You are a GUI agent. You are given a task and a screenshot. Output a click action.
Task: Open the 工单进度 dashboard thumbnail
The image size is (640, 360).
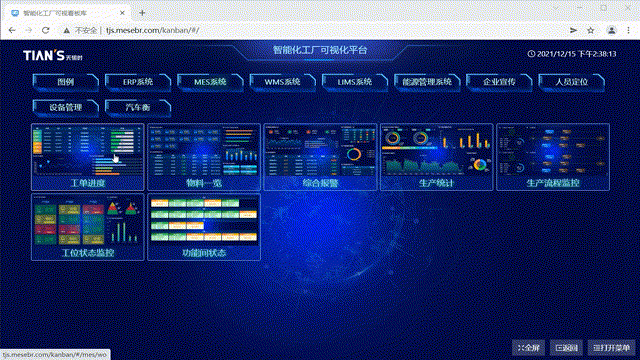pyautogui.click(x=88, y=157)
